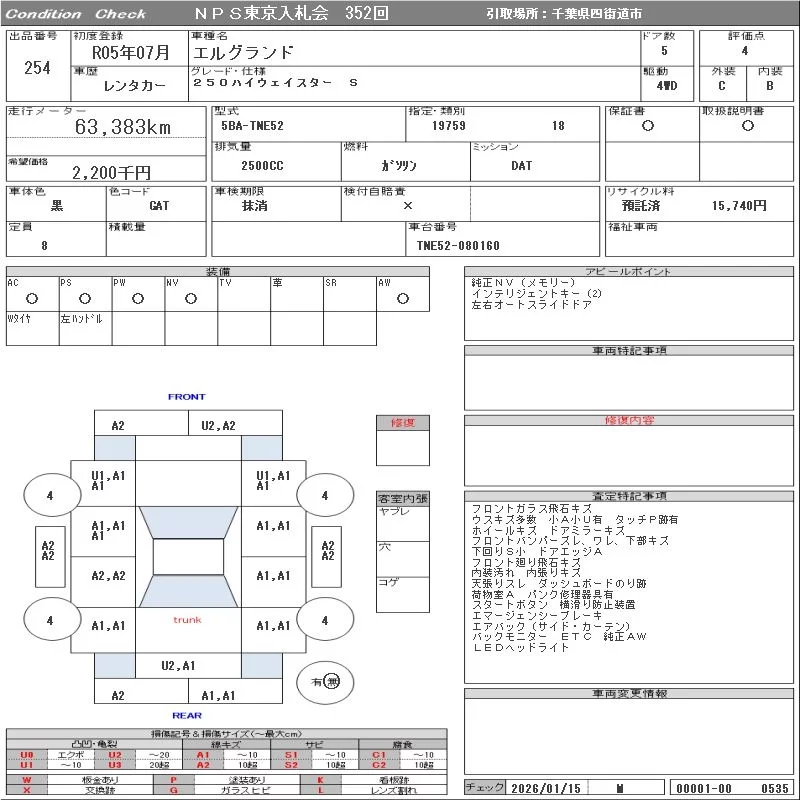Click the trunk label on car diagram
This screenshot has height=800, width=800.
(187, 620)
